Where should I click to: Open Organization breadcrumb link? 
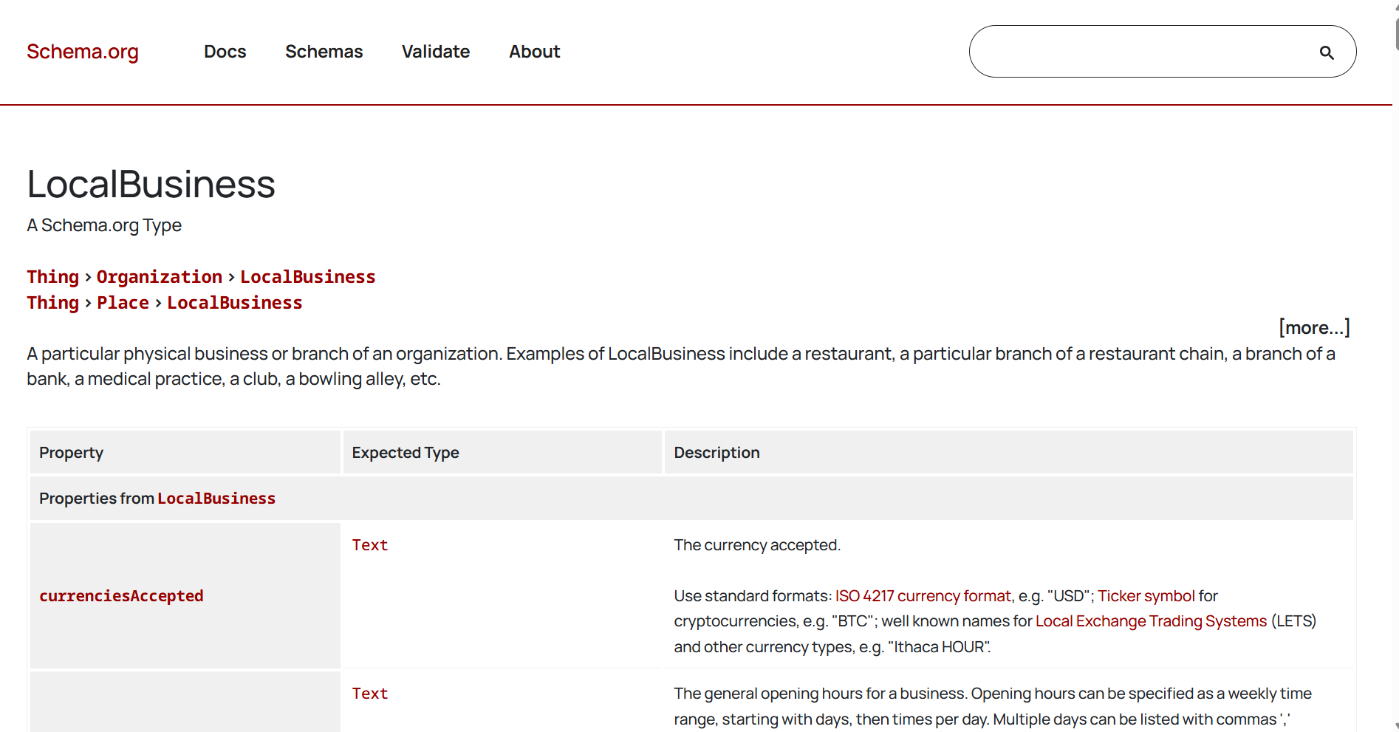point(159,277)
